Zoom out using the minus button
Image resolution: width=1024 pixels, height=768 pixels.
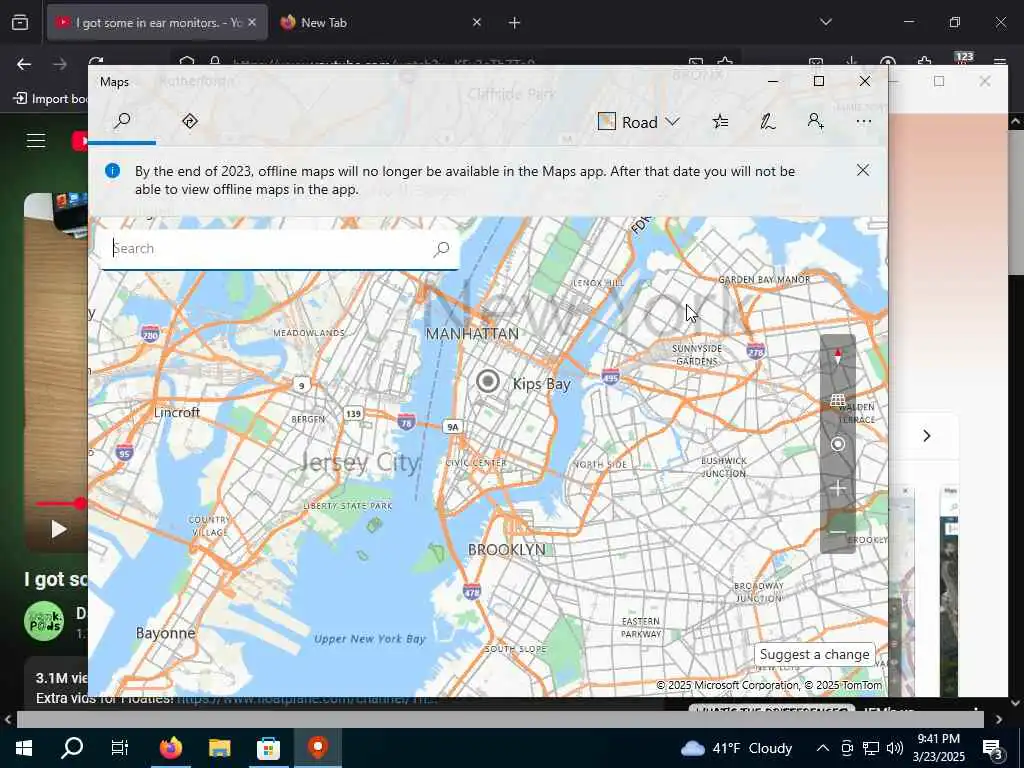pyautogui.click(x=838, y=532)
